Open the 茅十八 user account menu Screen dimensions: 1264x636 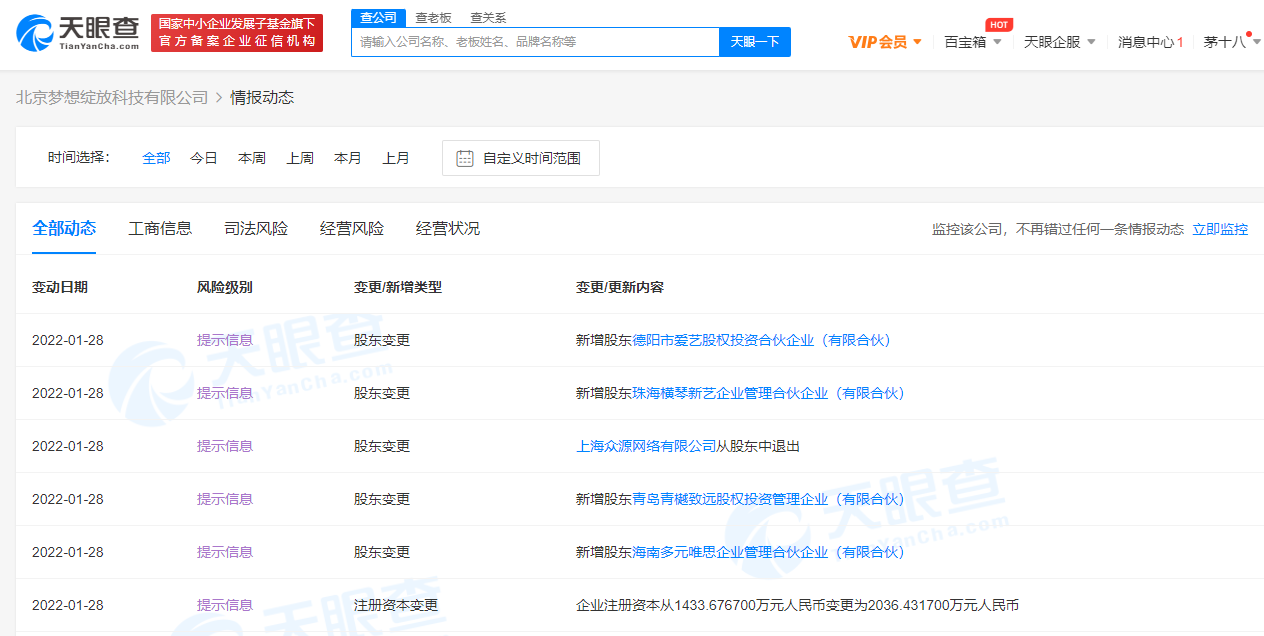(1230, 42)
